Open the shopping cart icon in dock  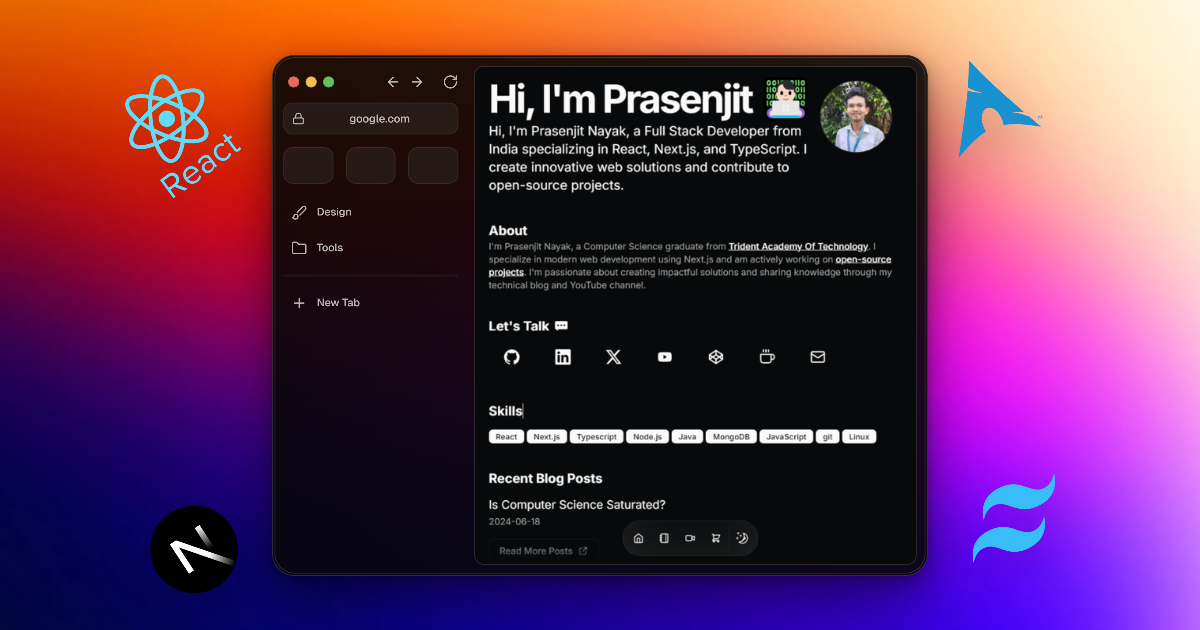point(716,538)
